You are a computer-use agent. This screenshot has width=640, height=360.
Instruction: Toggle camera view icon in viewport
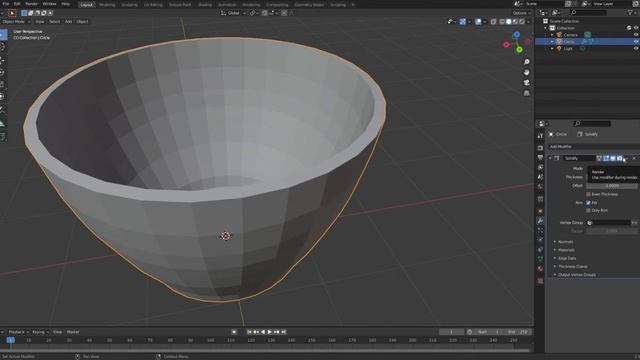point(527,82)
